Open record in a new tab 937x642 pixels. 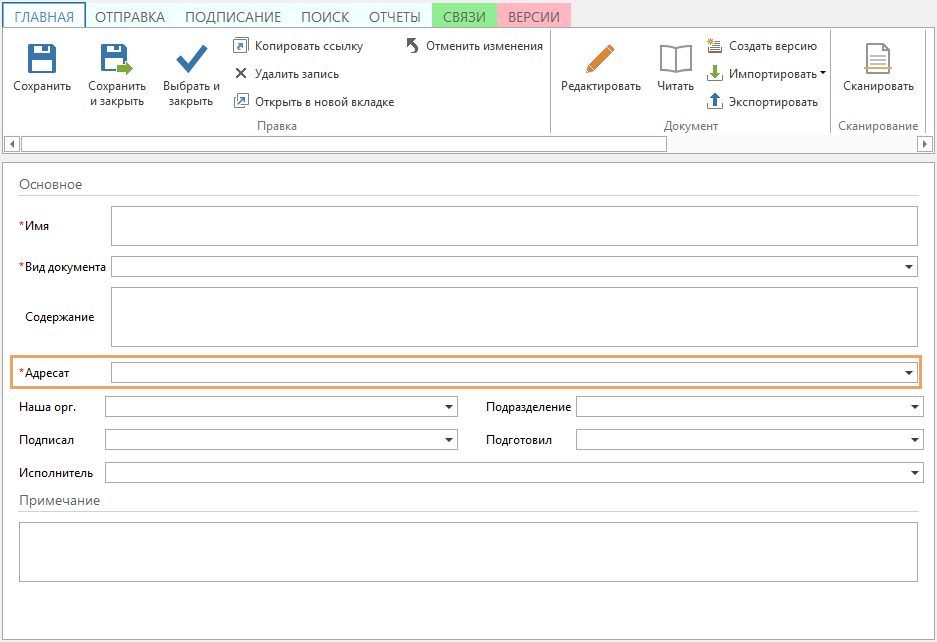pos(241,102)
